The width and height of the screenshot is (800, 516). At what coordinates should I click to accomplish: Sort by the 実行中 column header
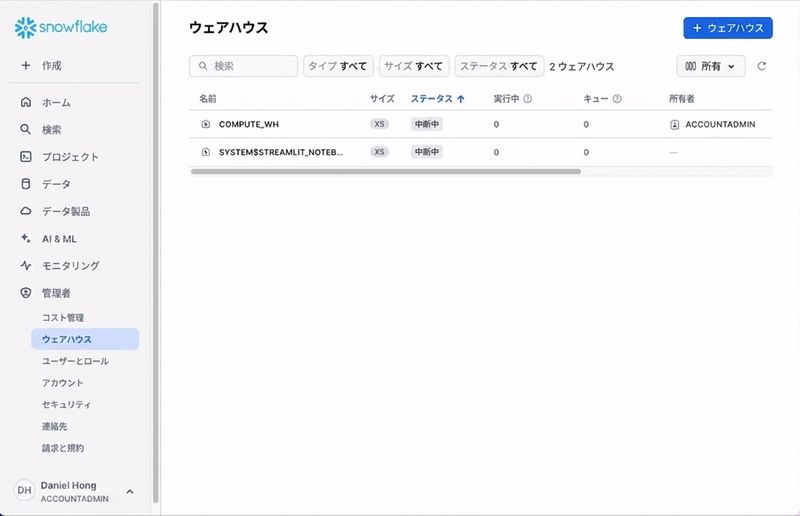point(506,99)
